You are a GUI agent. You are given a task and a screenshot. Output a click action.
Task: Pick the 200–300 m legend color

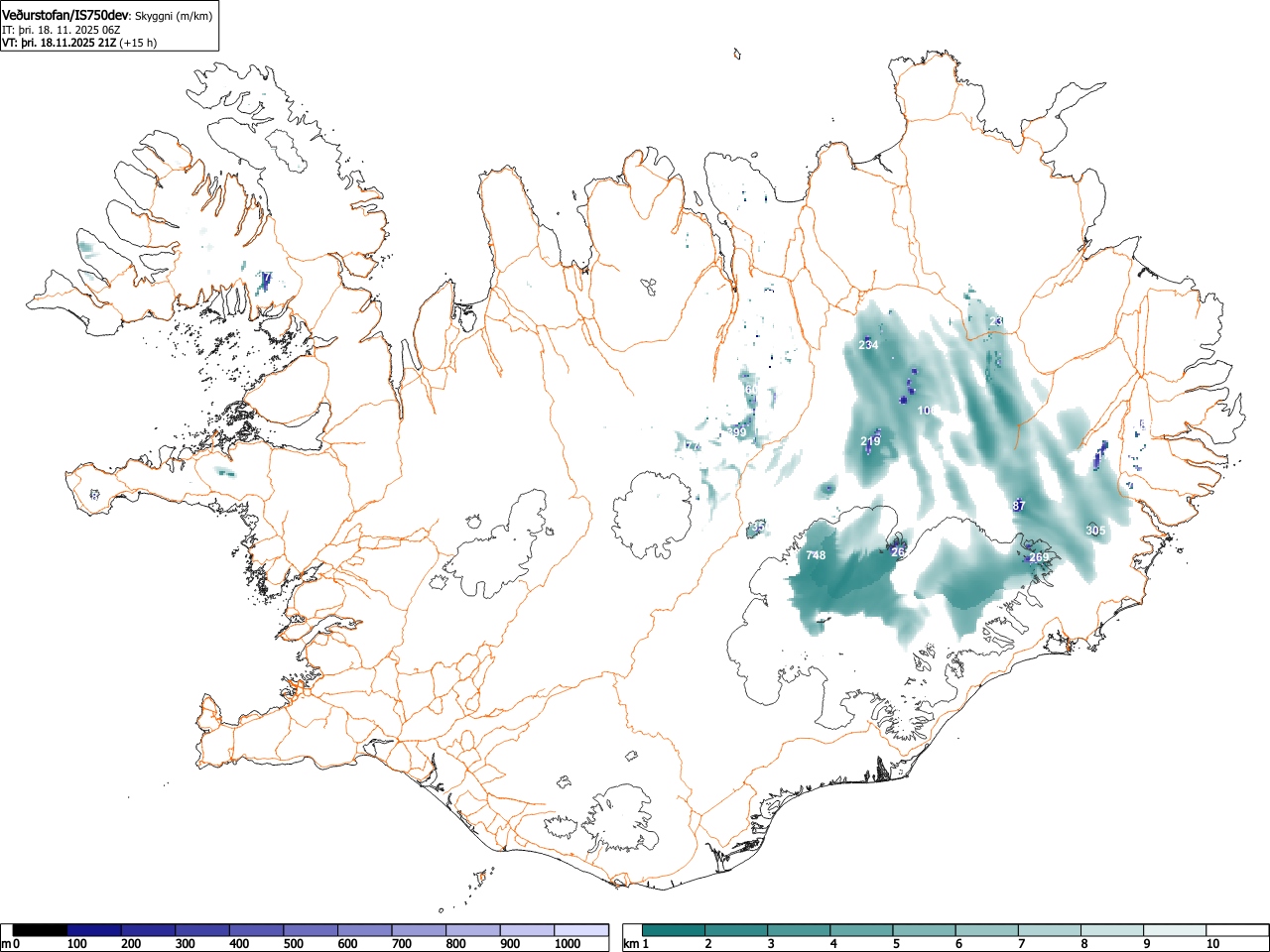pos(149,930)
